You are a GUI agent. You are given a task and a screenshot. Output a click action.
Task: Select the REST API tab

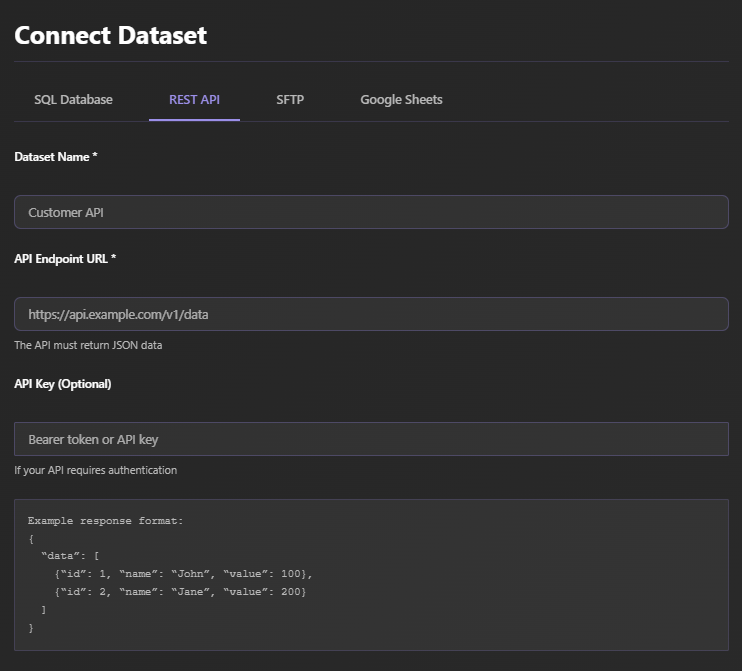(194, 100)
